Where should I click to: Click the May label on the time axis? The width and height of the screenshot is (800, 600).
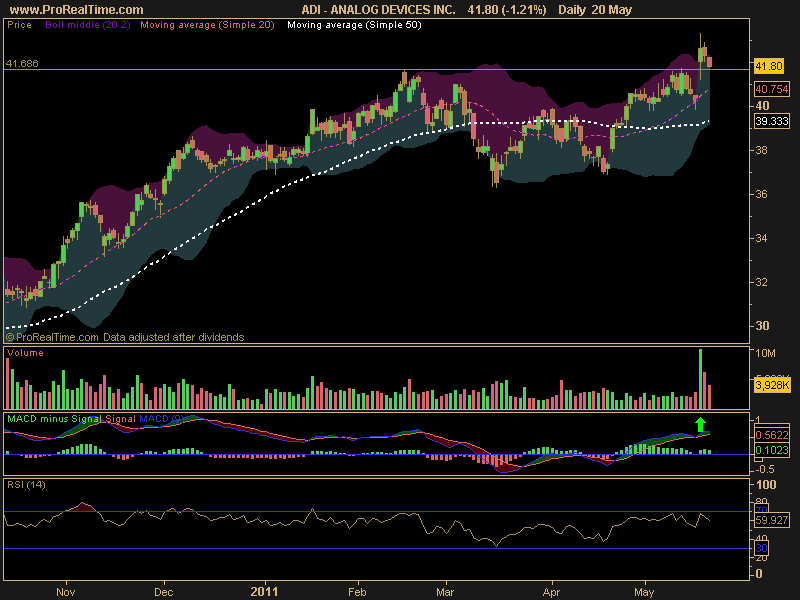click(x=644, y=592)
